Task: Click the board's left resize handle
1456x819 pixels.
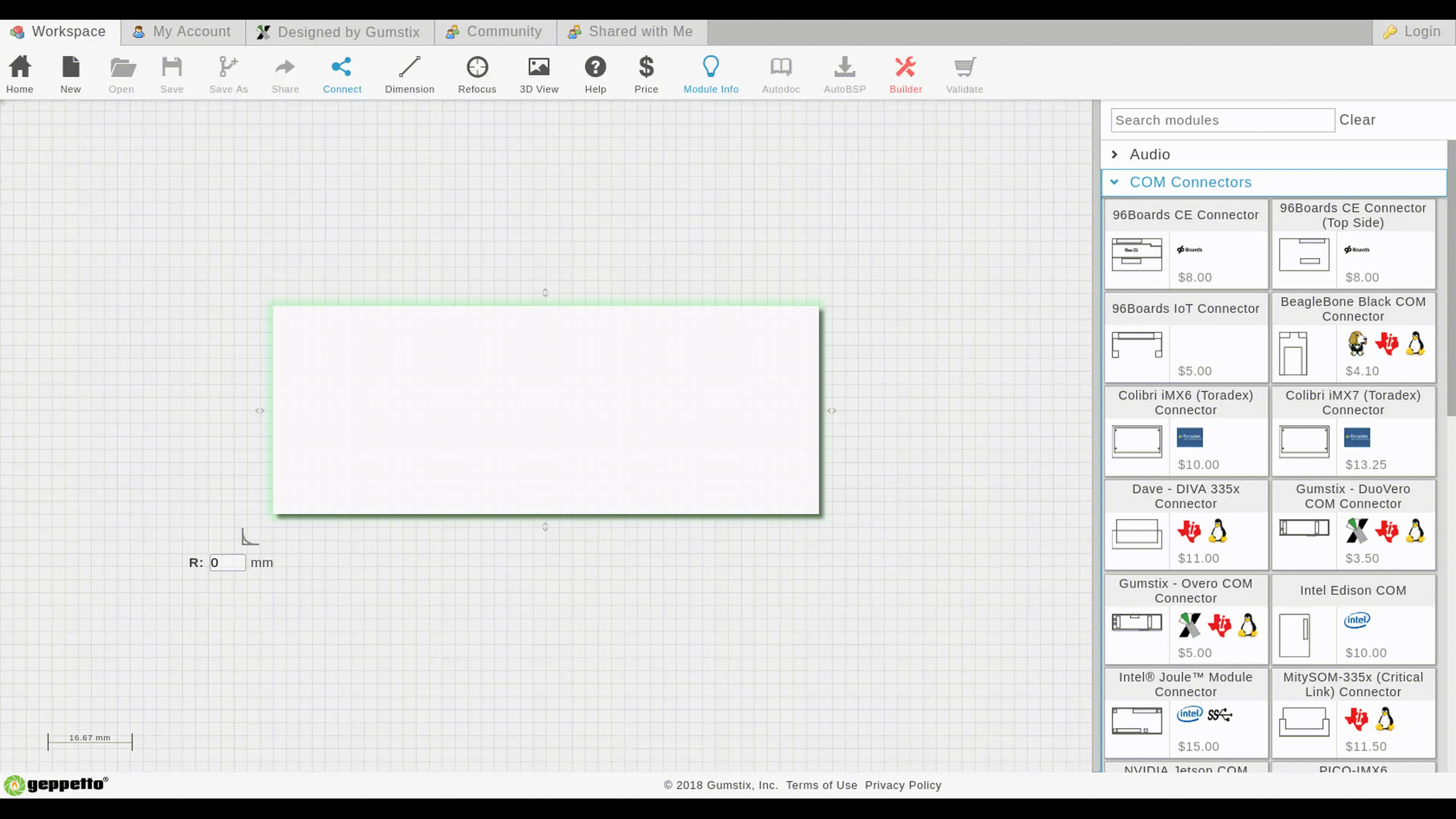Action: tap(259, 411)
